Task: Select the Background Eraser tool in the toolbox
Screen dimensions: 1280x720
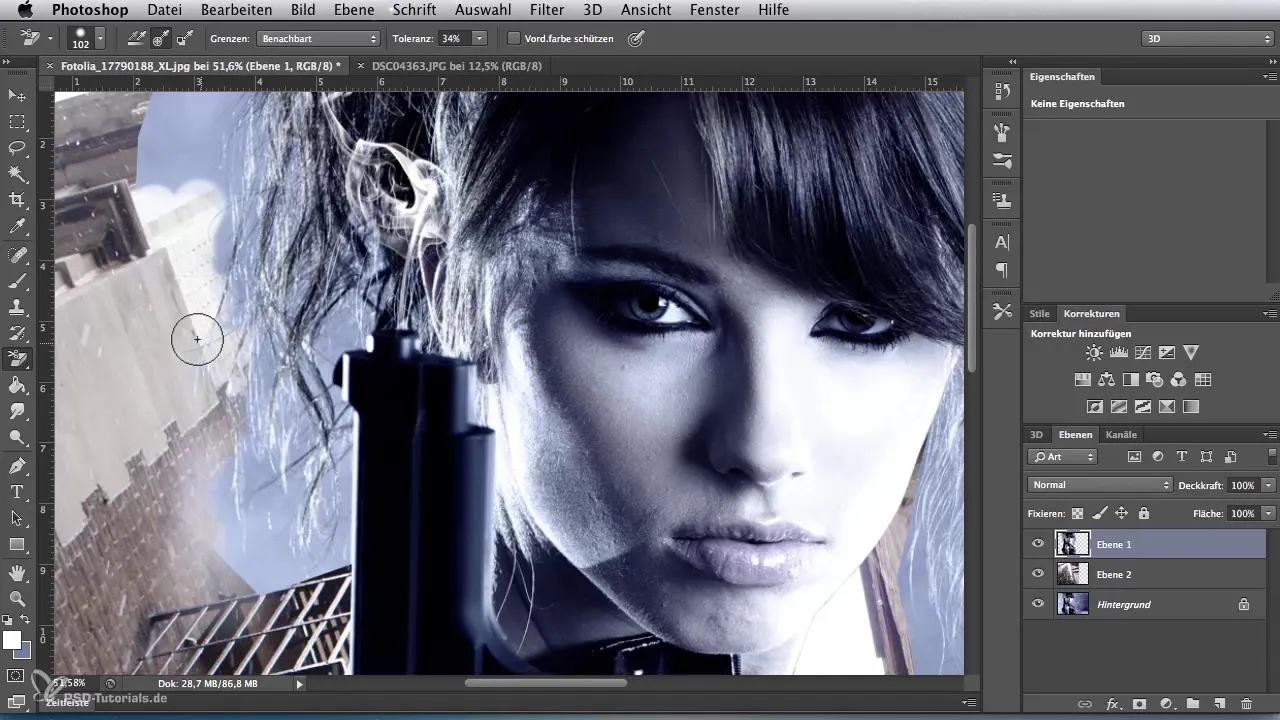Action: 17,359
